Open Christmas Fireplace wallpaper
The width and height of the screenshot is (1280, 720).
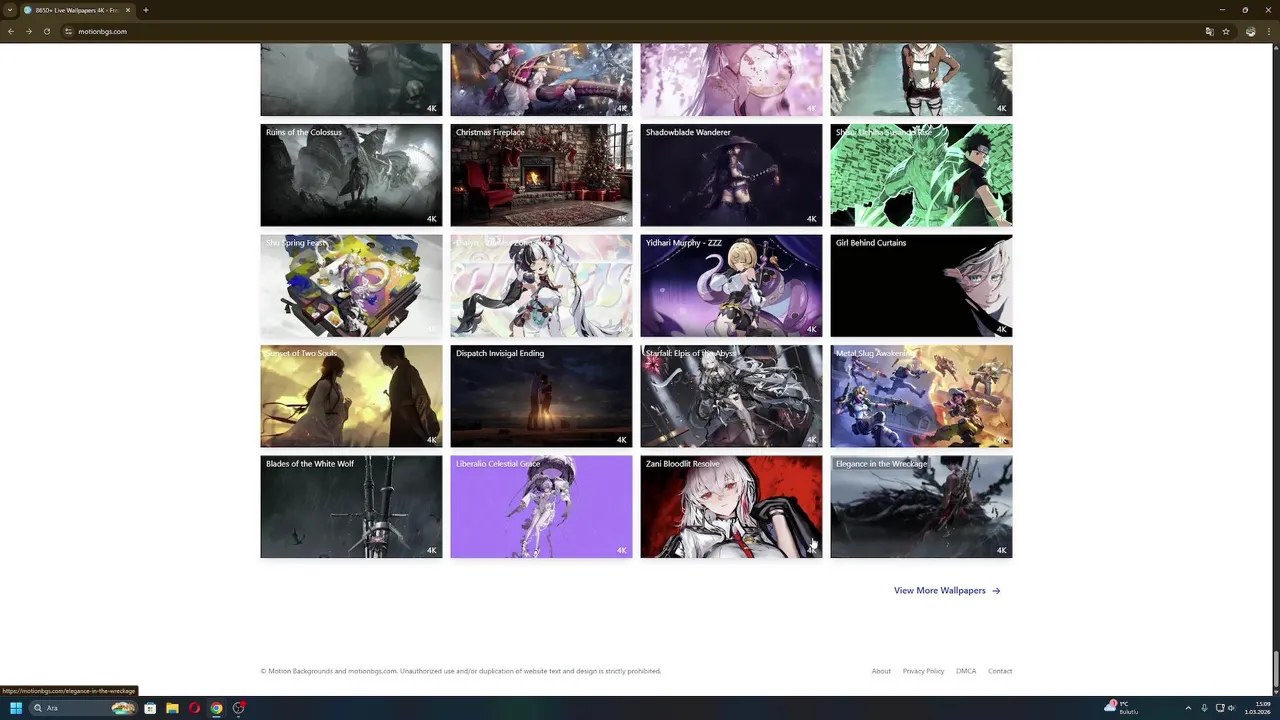(x=541, y=175)
